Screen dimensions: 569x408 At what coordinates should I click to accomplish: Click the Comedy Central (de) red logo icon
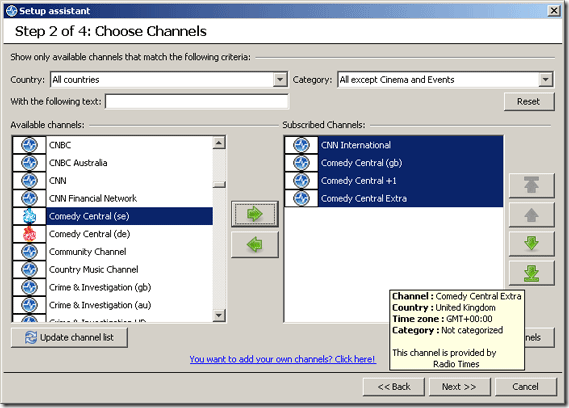29,234
